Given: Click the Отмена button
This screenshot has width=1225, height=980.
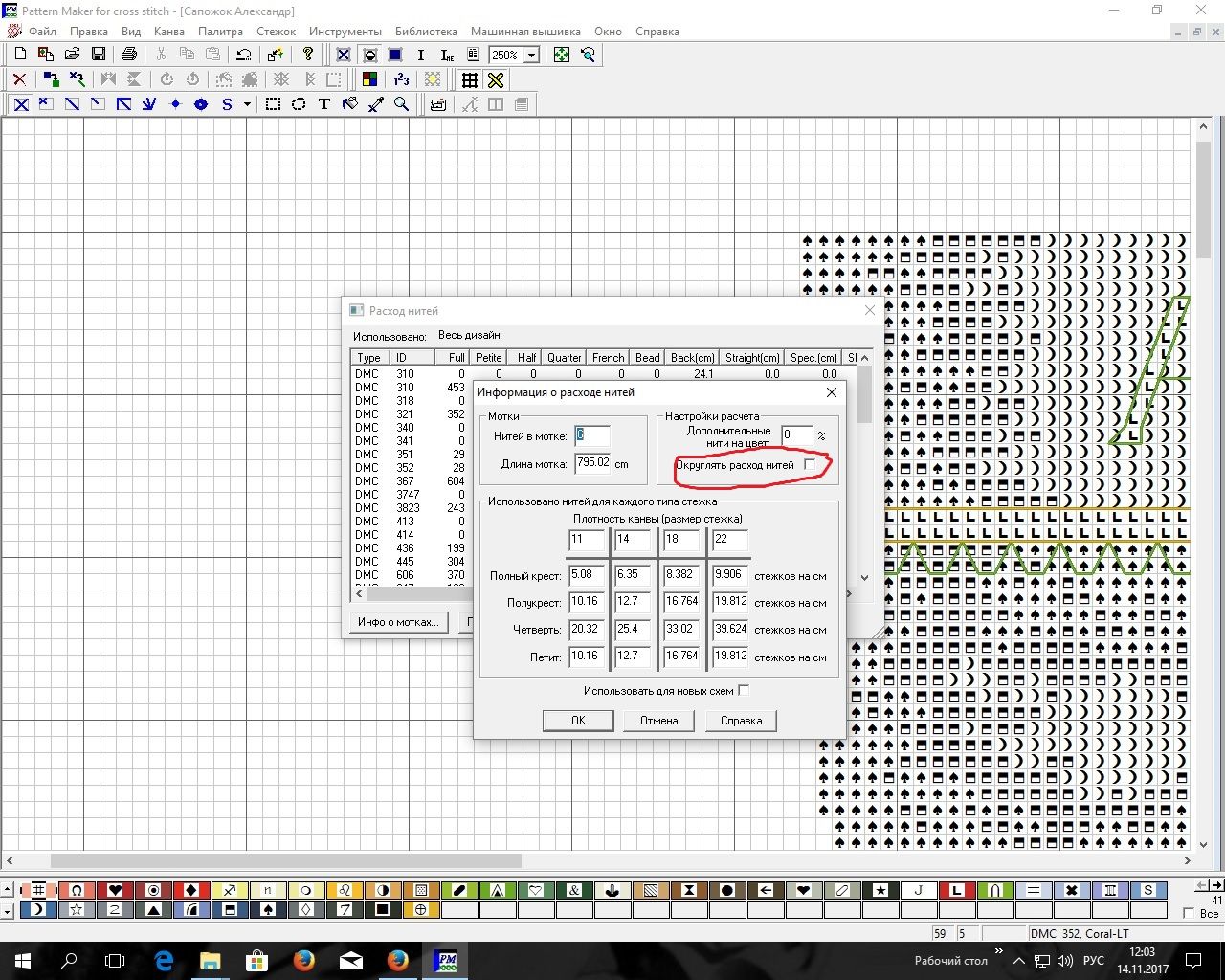Looking at the screenshot, I should click(x=658, y=721).
